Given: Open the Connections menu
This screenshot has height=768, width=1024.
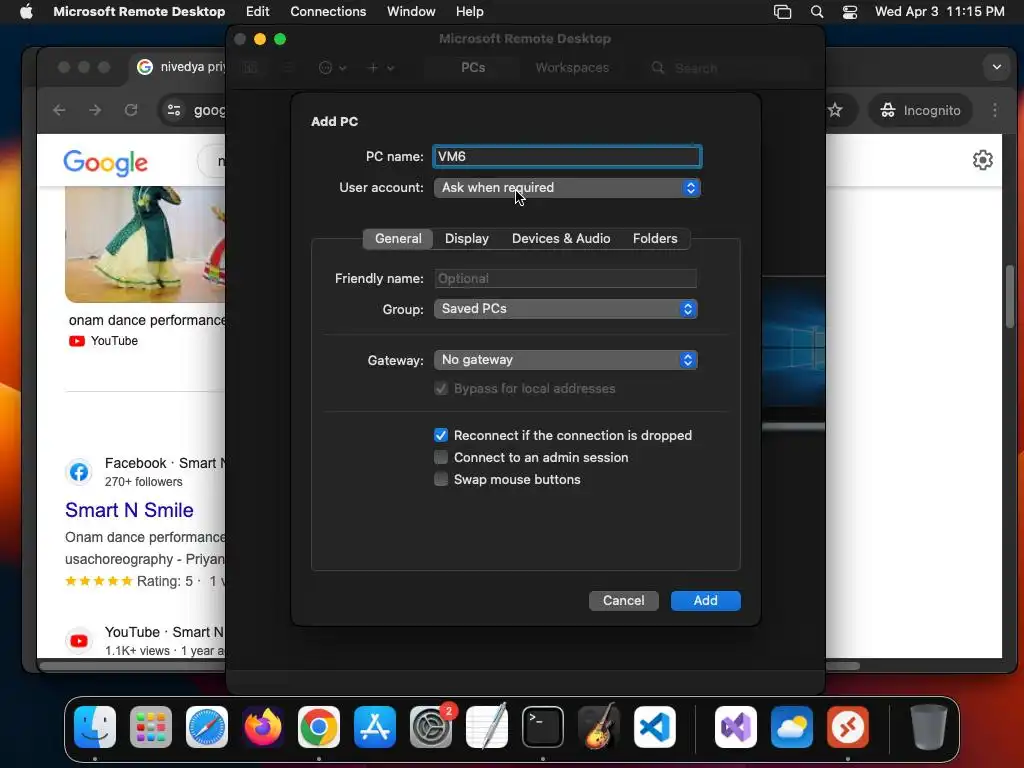Looking at the screenshot, I should [x=328, y=11].
